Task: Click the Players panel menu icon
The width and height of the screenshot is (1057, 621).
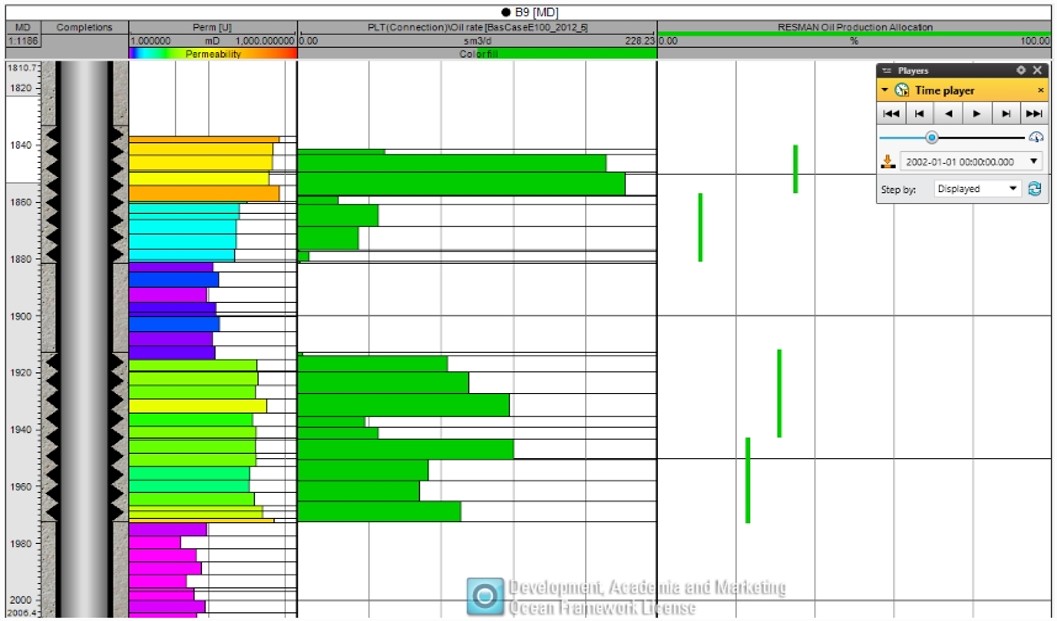Action: click(886, 71)
